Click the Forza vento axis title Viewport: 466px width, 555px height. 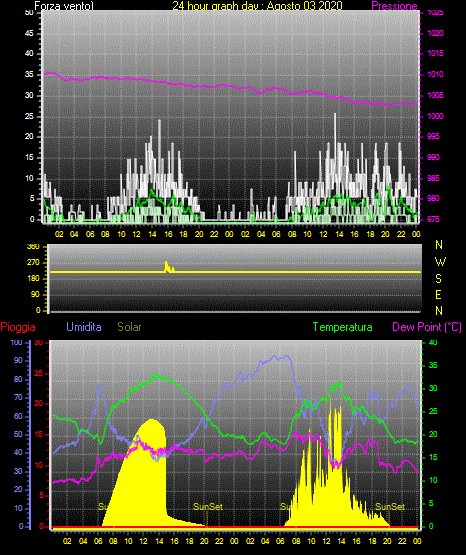click(64, 6)
